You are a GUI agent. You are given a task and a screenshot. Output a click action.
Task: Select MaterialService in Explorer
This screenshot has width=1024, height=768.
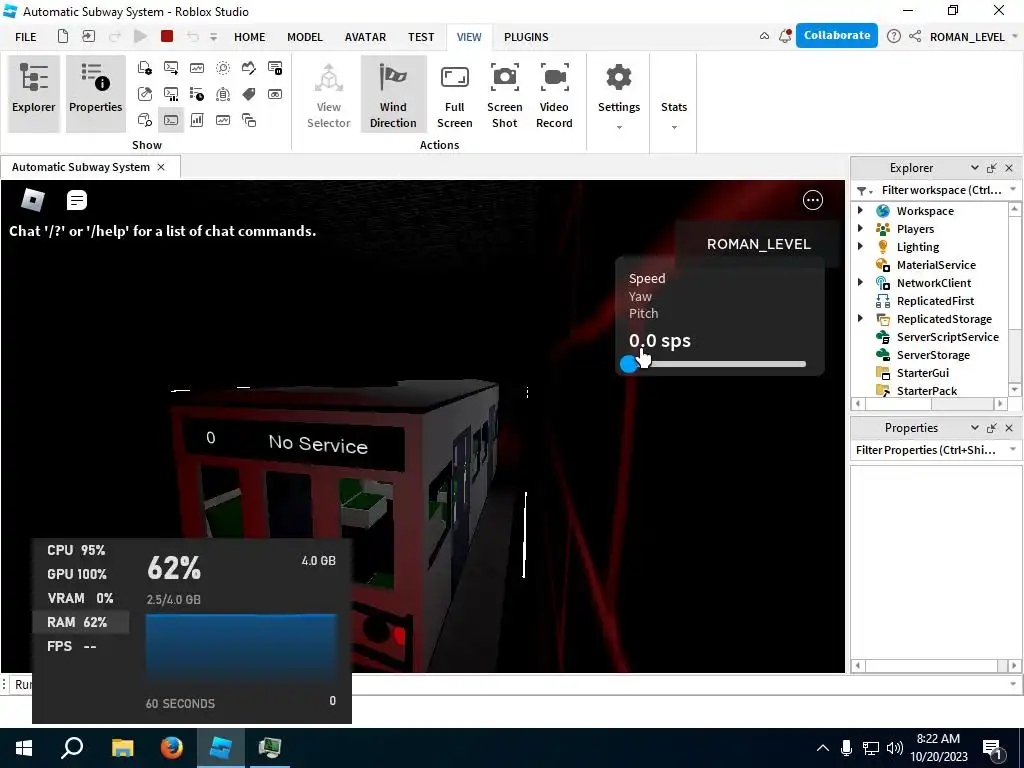click(935, 264)
